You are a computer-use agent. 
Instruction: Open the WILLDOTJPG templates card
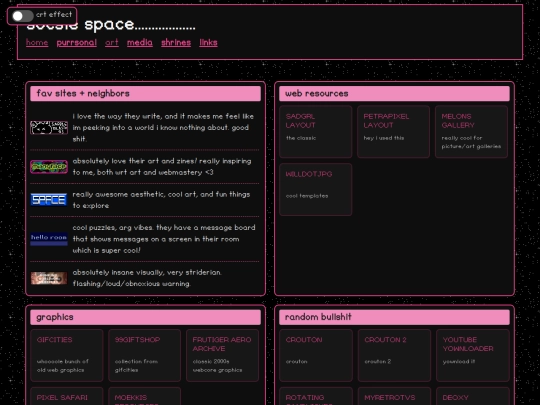(316, 190)
